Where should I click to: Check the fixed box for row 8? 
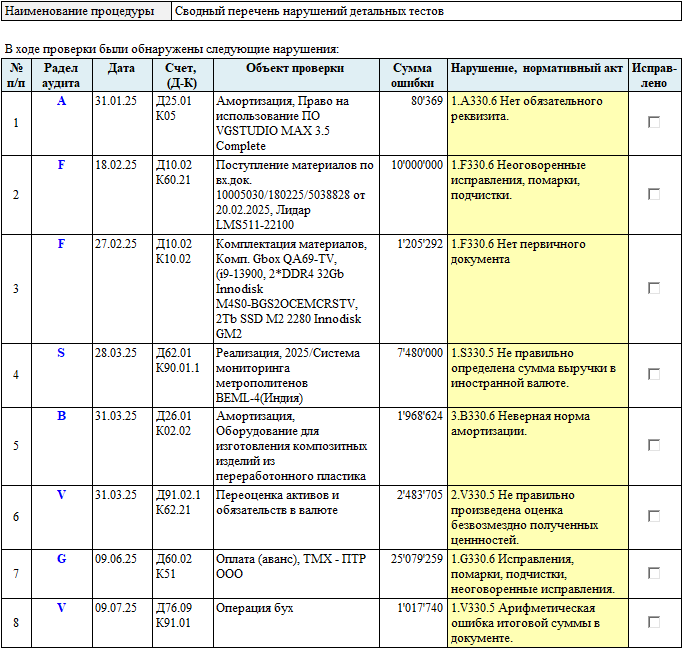[x=654, y=622]
